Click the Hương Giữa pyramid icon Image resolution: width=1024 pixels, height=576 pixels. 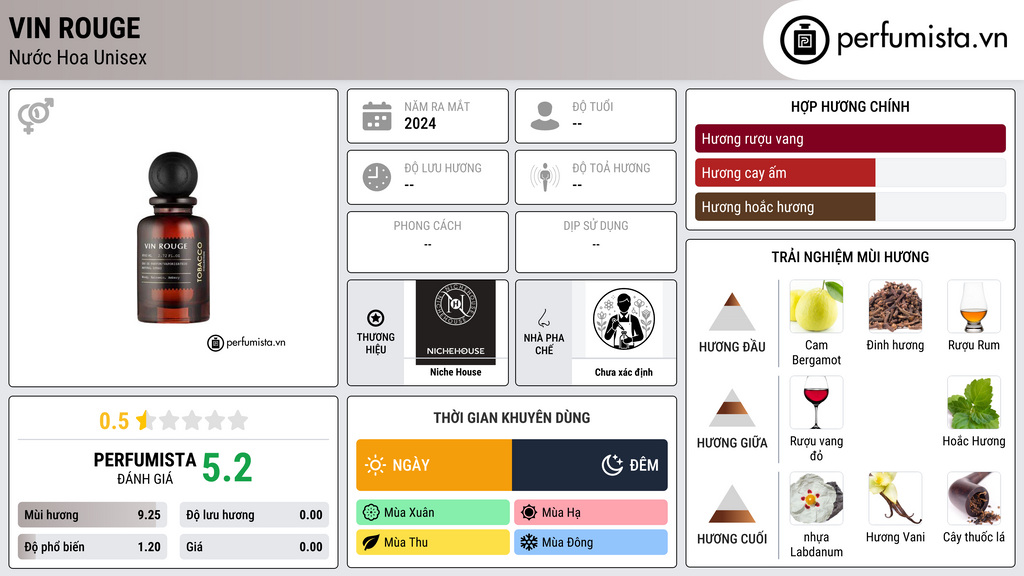click(x=732, y=408)
